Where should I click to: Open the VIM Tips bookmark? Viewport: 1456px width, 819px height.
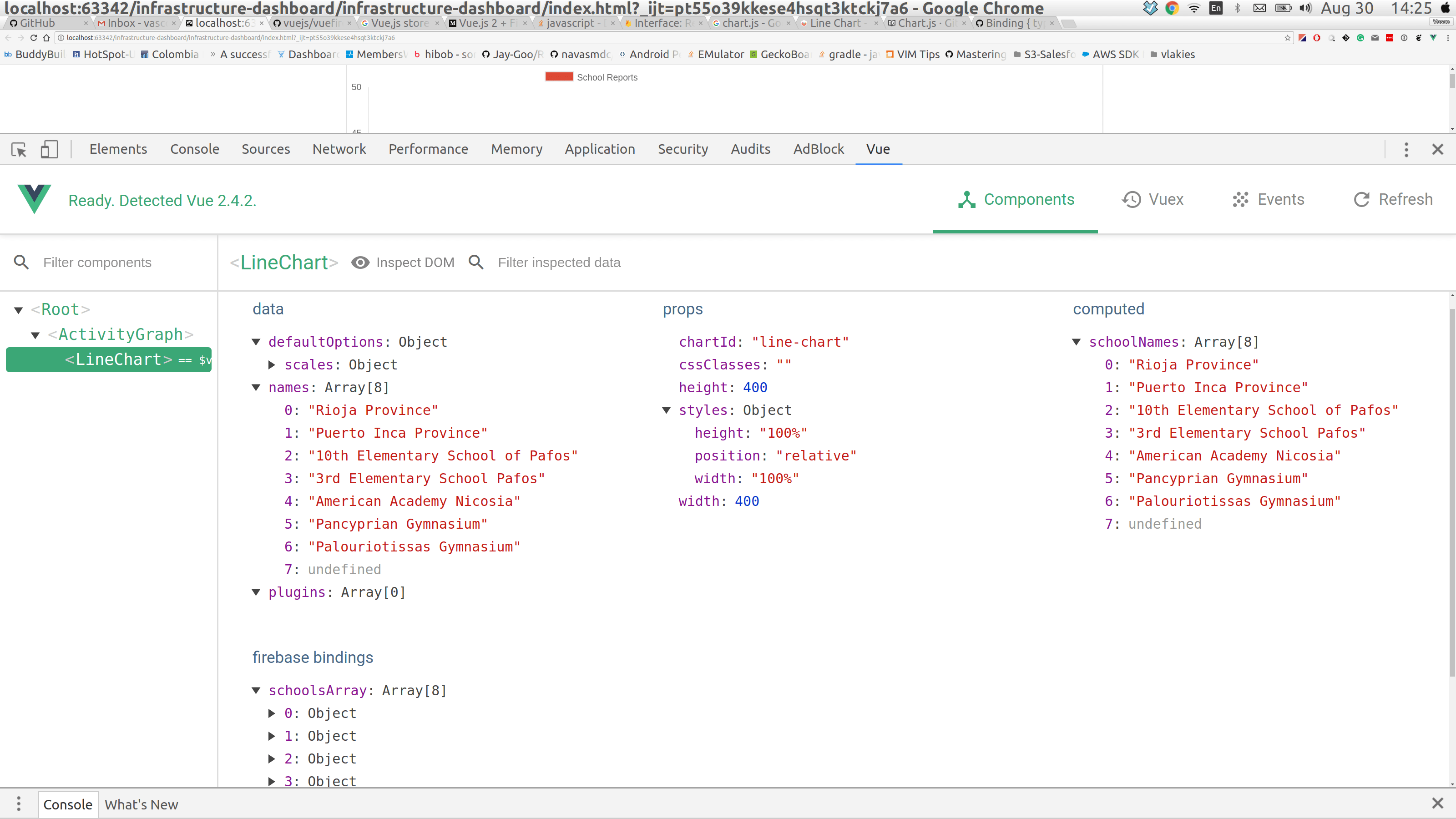[912, 54]
